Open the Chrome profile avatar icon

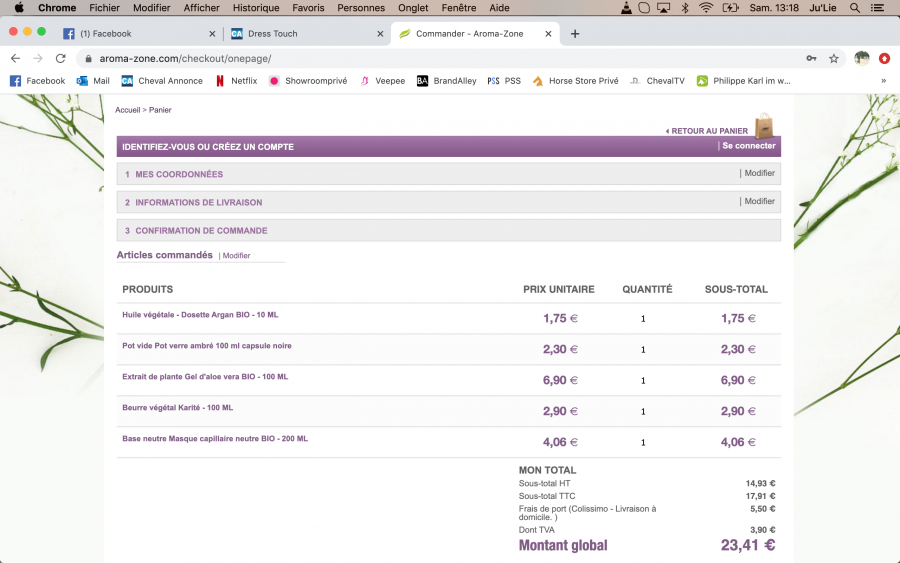[x=861, y=58]
